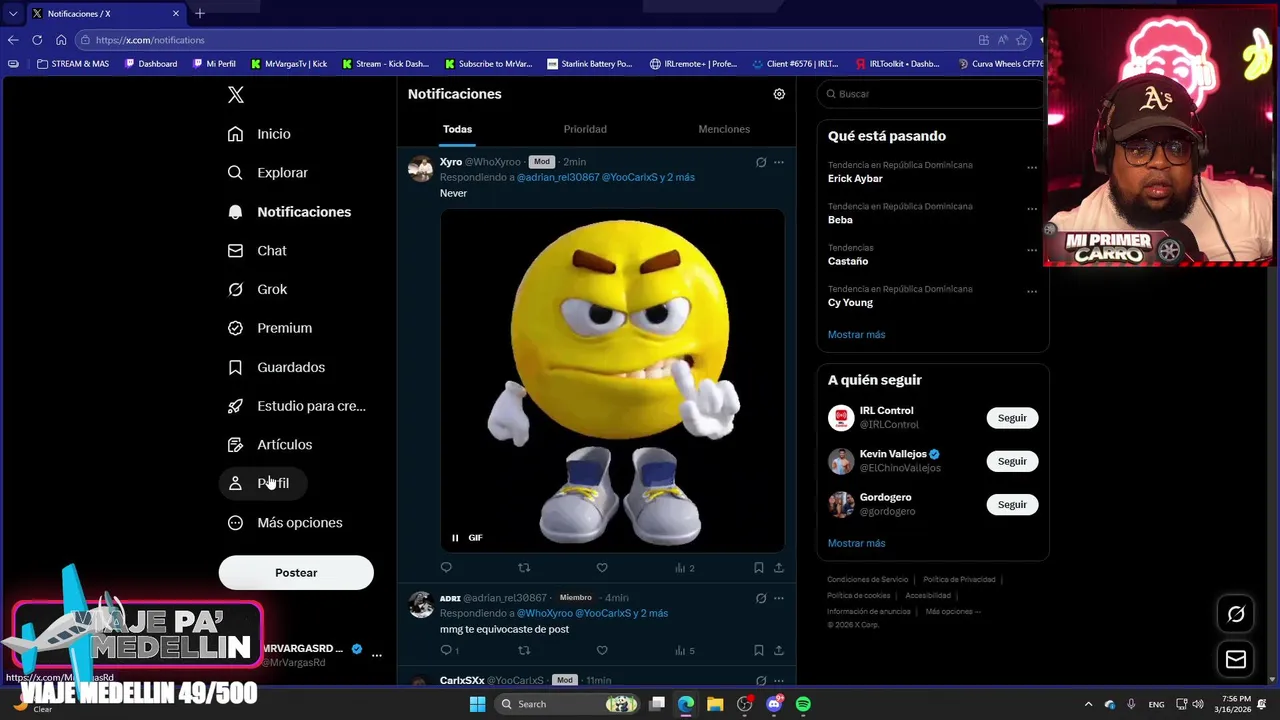This screenshot has width=1280, height=720.
Task: Show more trending topics
Action: point(856,335)
